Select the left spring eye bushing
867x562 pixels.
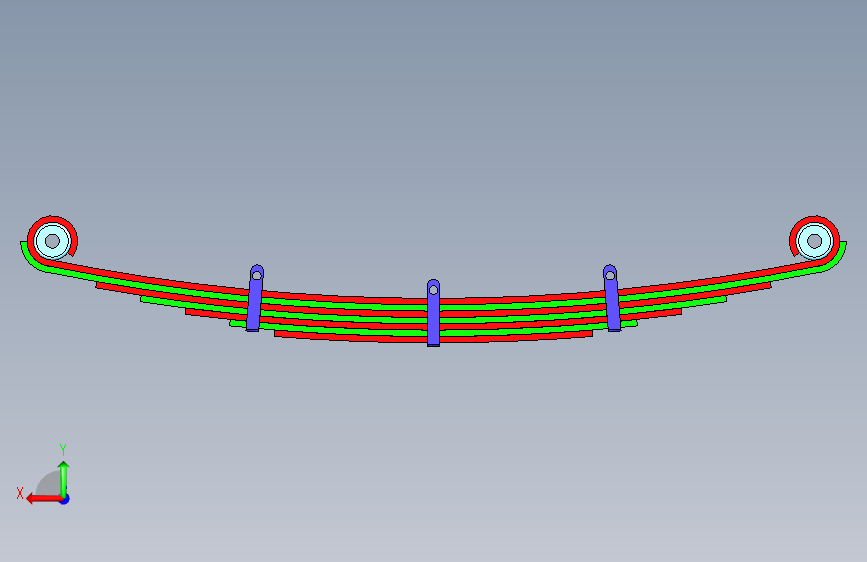pos(53,241)
